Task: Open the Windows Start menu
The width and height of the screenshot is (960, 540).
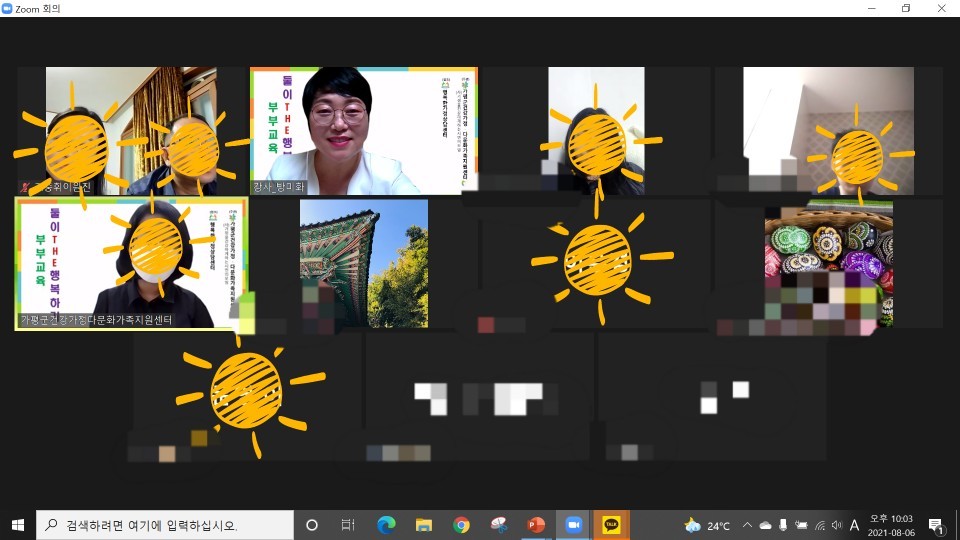Action: click(17, 525)
